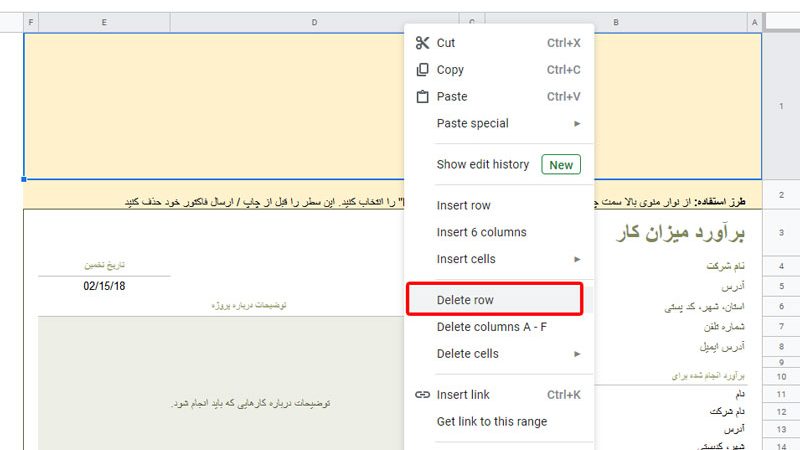Click the Cut scissors icon
The image size is (800, 450).
422,43
